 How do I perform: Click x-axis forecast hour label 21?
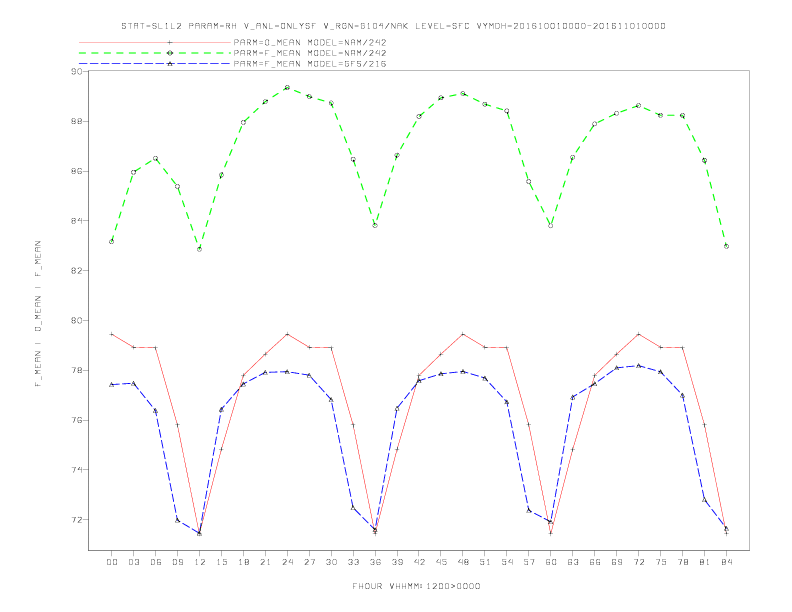click(265, 562)
